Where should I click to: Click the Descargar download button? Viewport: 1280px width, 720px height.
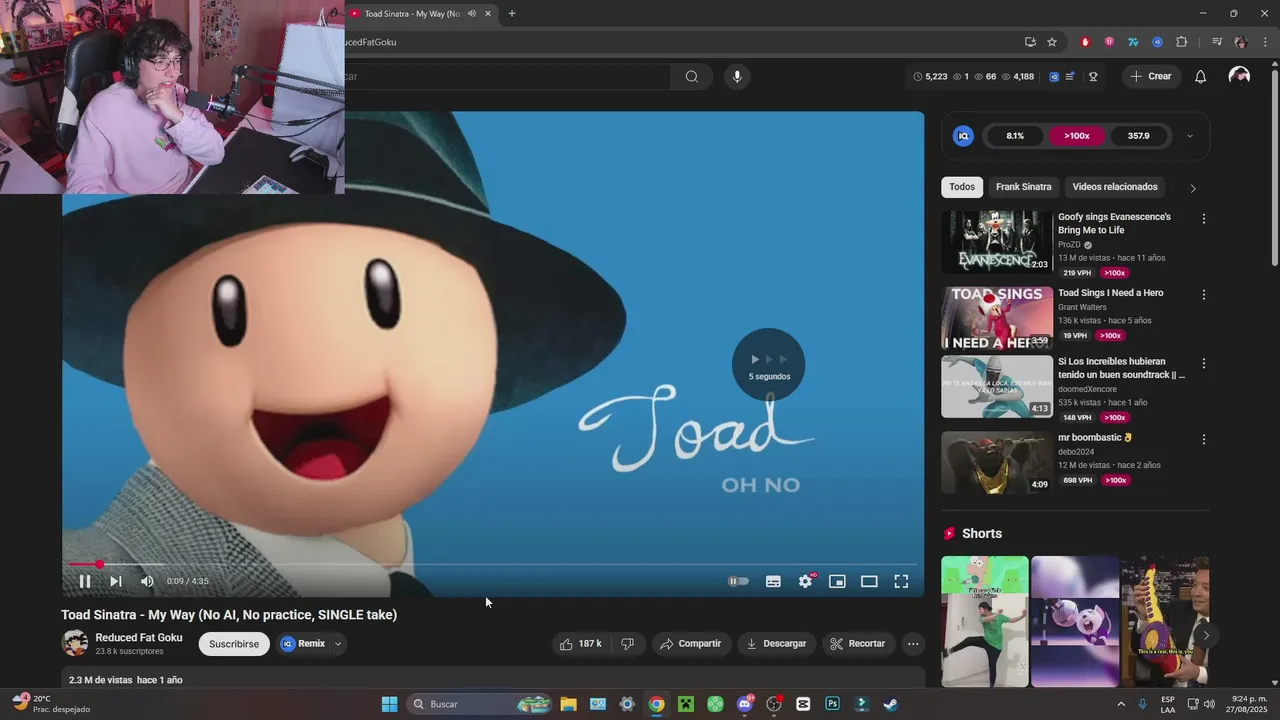click(776, 644)
